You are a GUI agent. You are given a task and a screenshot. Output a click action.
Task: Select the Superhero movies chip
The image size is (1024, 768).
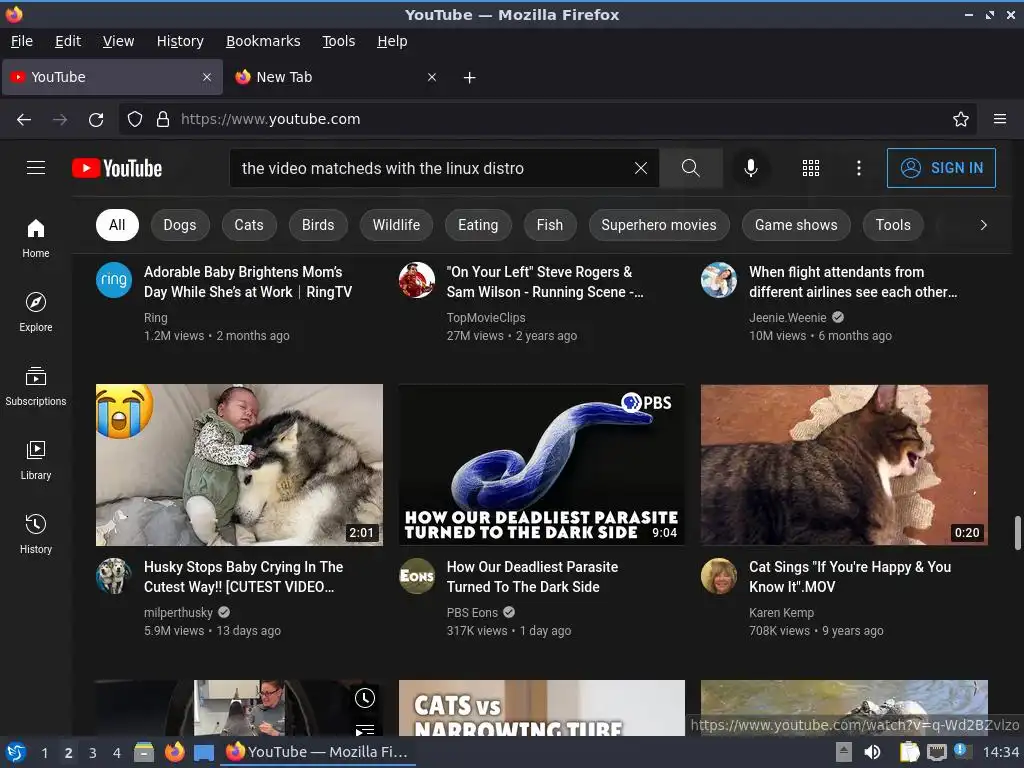click(x=659, y=225)
